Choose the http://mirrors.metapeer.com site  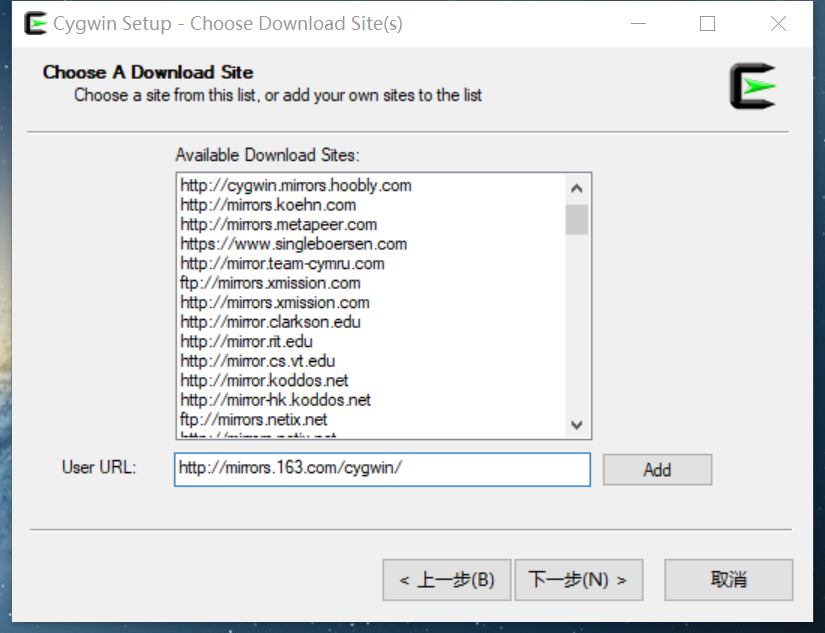coord(278,224)
